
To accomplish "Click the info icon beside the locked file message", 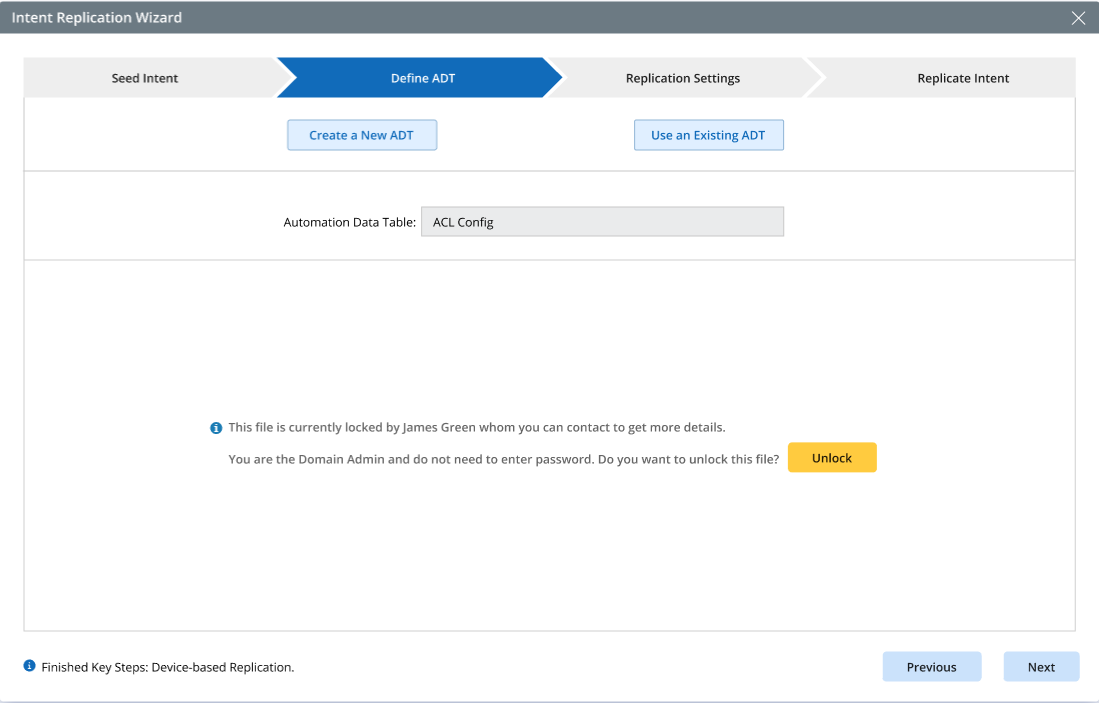I will pyautogui.click(x=216, y=428).
